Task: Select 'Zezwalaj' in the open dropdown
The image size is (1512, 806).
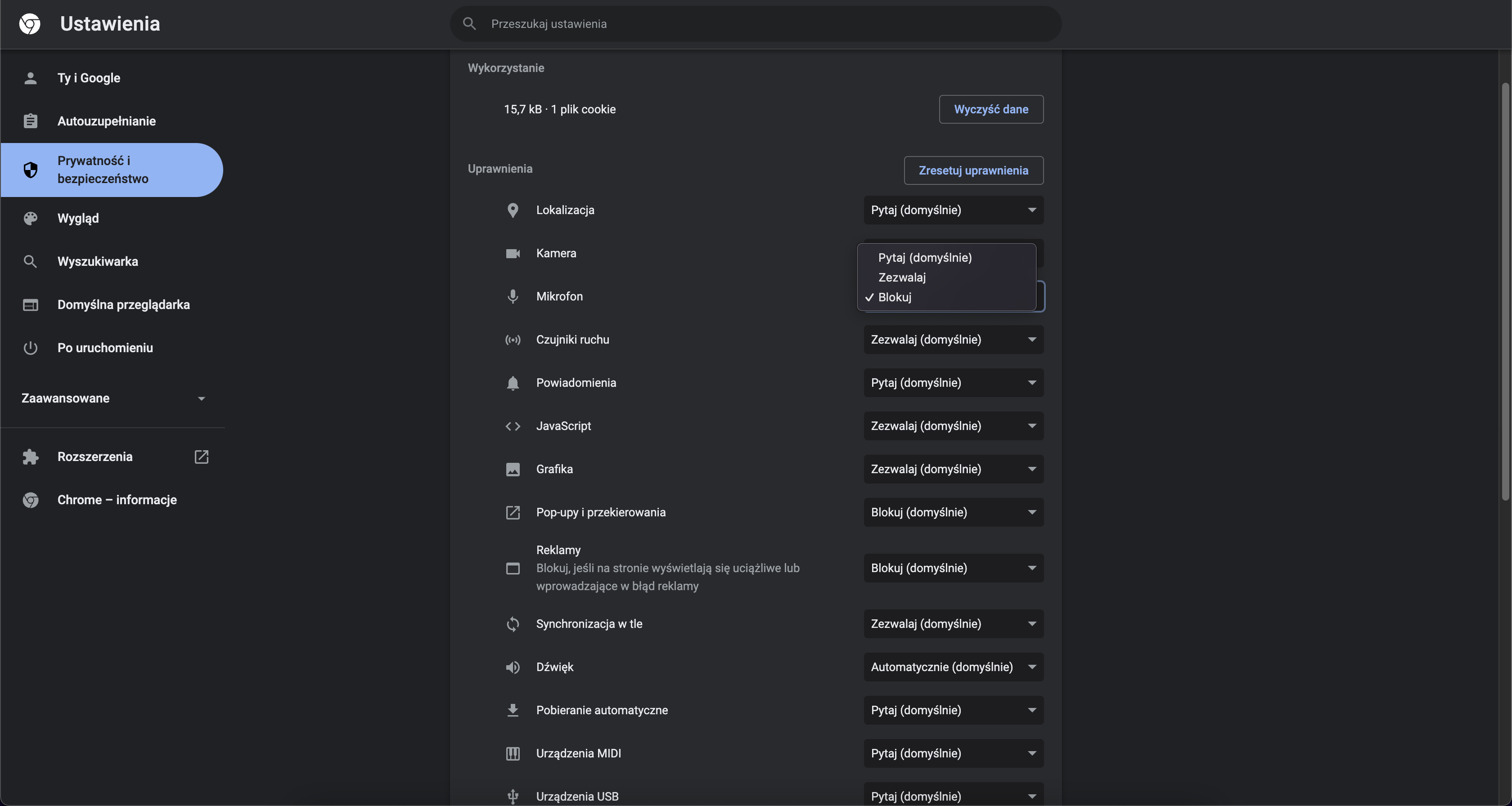Action: 901,278
